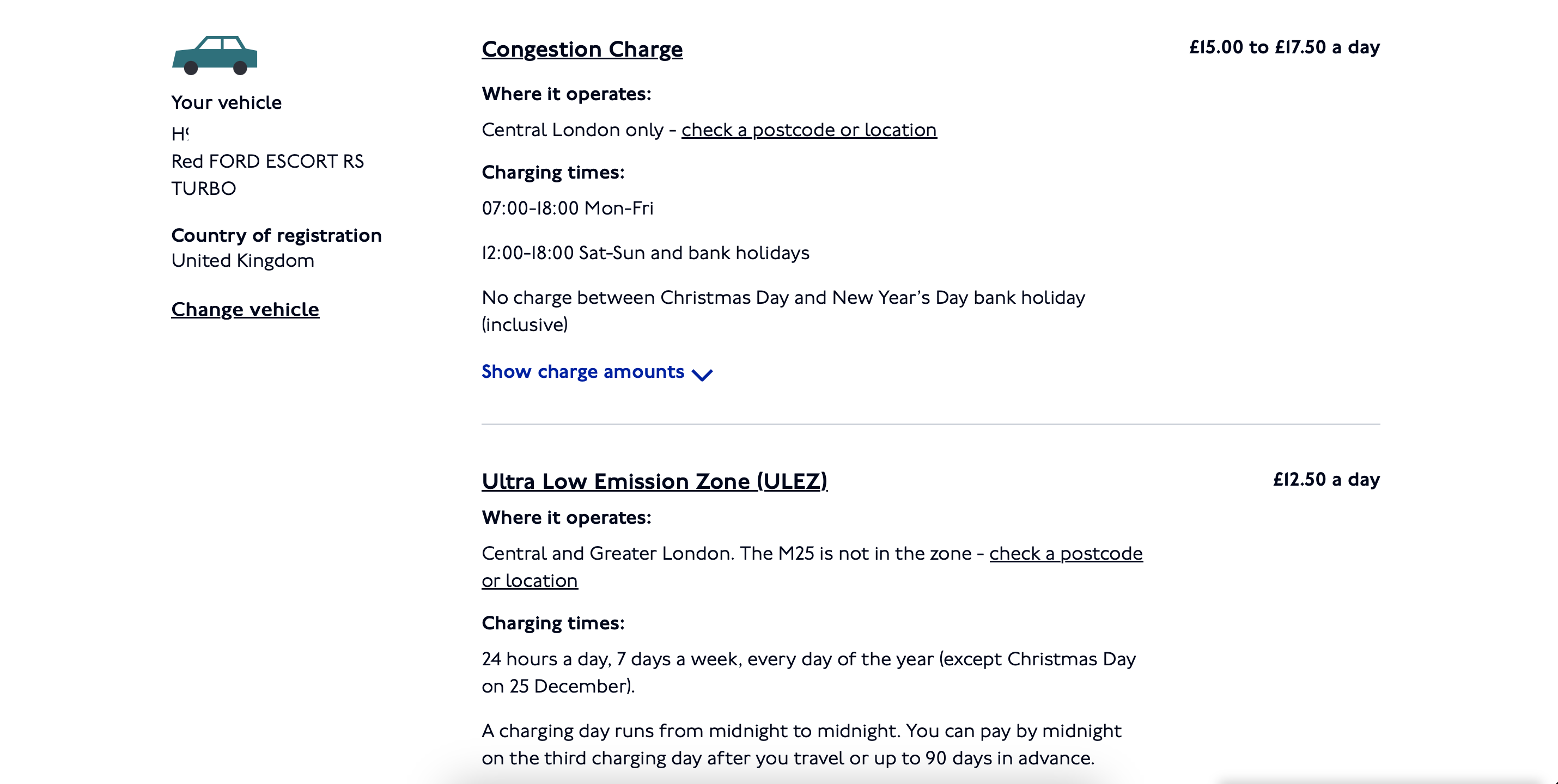Open the Congestion Charge heading link
This screenshot has width=1558, height=784.
point(582,49)
